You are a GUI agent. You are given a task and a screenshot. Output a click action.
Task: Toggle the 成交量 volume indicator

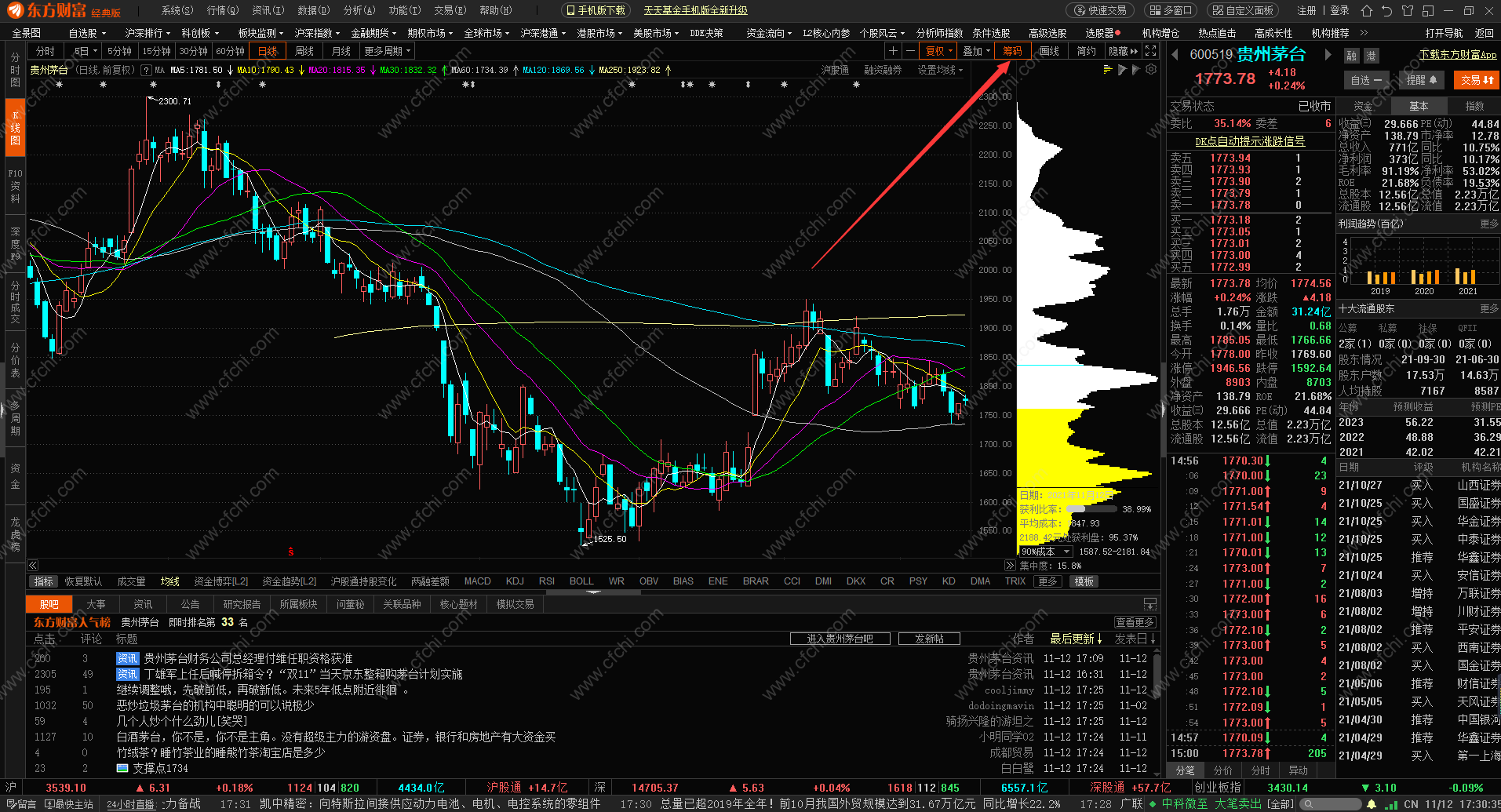pos(131,581)
